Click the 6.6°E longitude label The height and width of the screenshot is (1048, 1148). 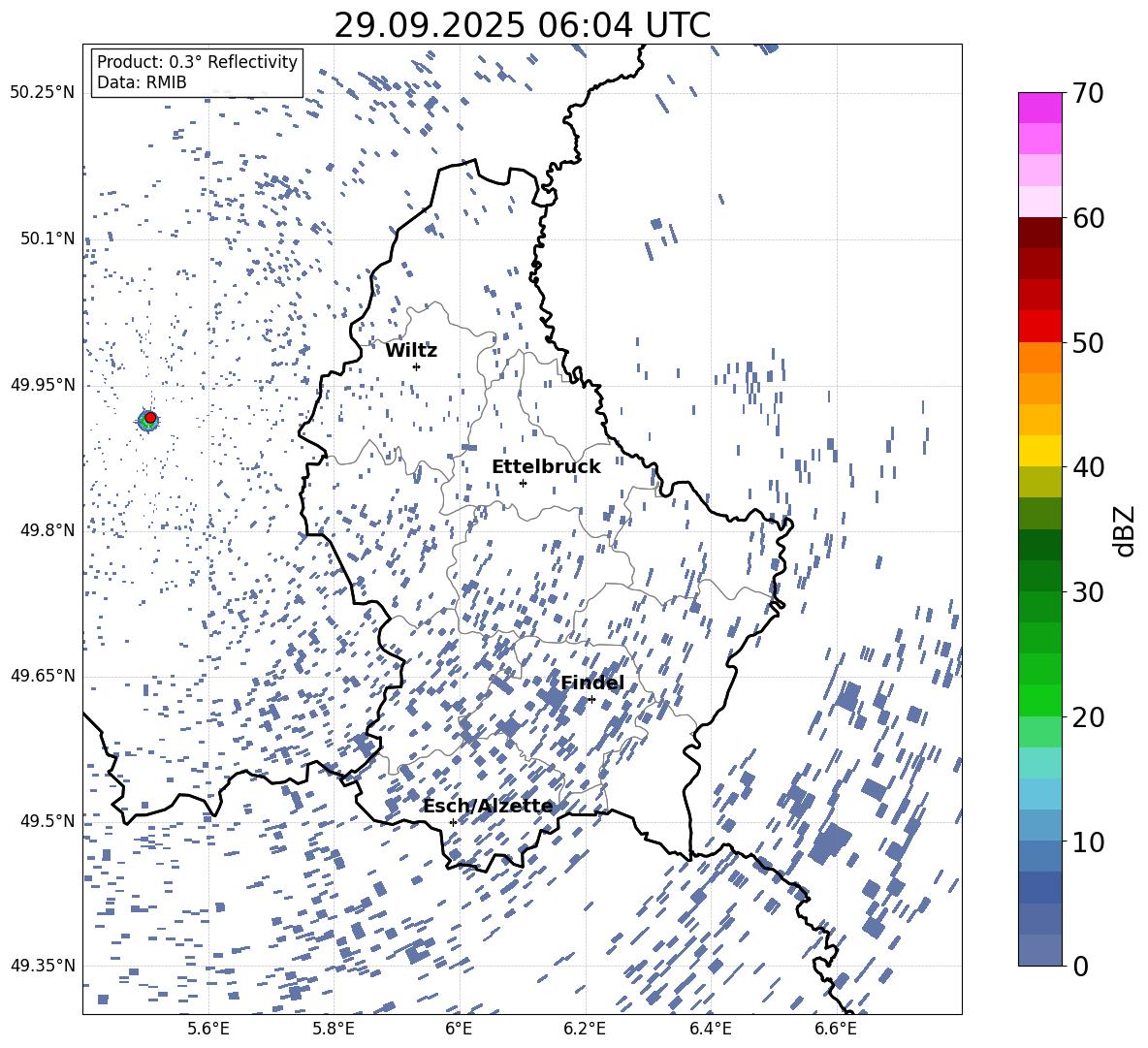(836, 1029)
